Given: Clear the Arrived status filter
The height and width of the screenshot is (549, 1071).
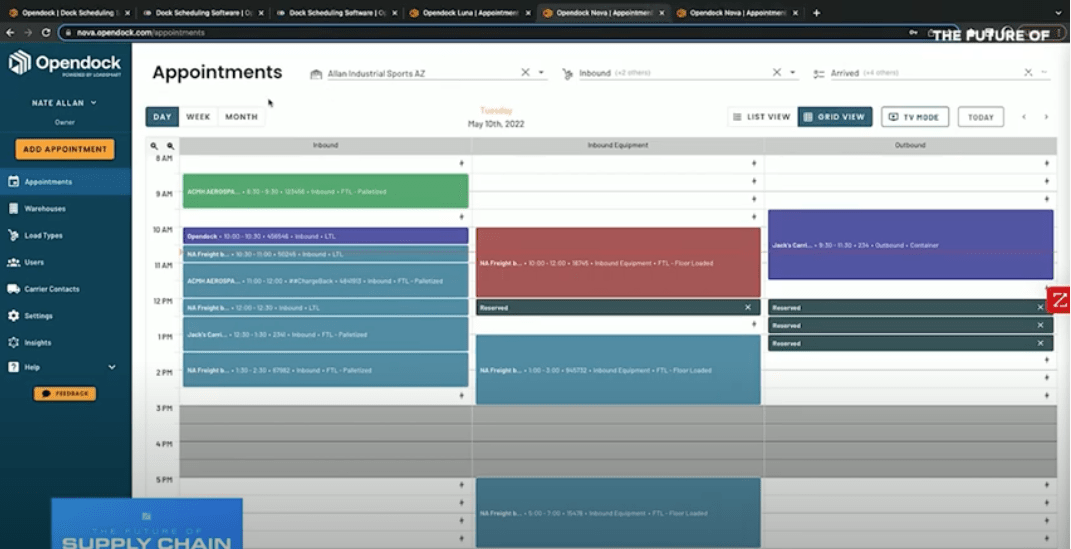Looking at the screenshot, I should pyautogui.click(x=1028, y=72).
